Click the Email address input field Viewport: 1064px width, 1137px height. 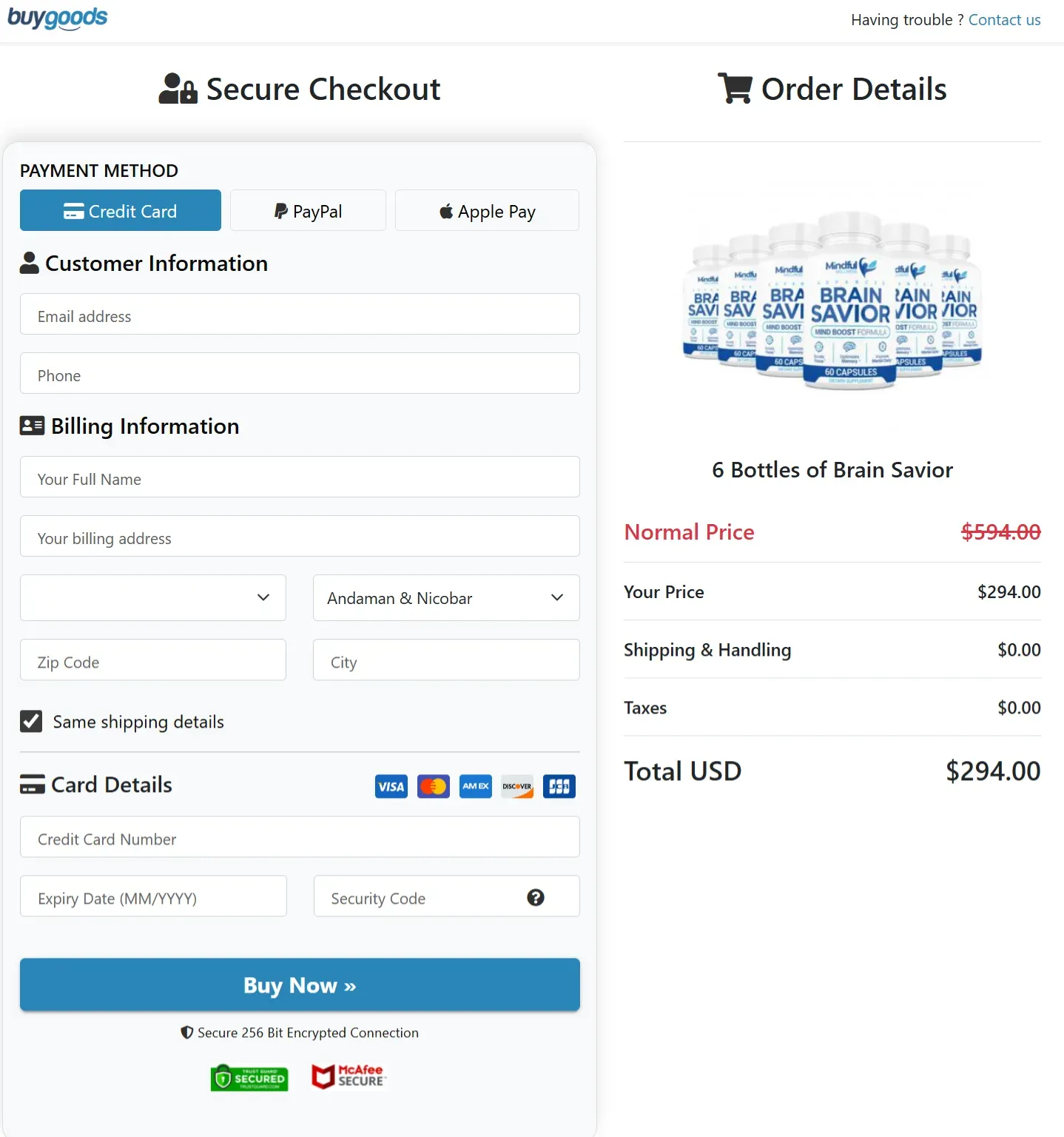pos(299,315)
